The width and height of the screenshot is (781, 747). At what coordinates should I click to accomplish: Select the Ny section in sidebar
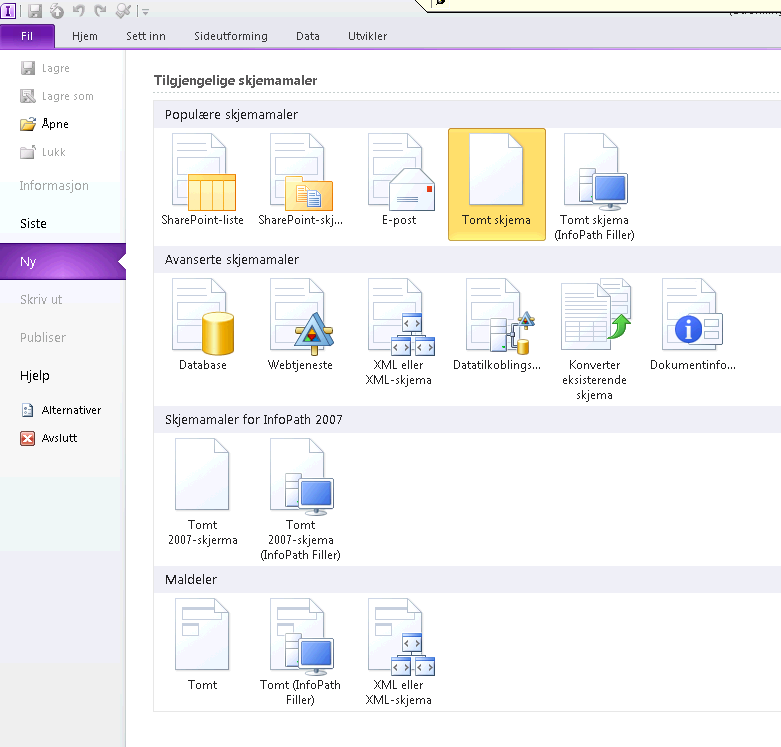point(63,261)
